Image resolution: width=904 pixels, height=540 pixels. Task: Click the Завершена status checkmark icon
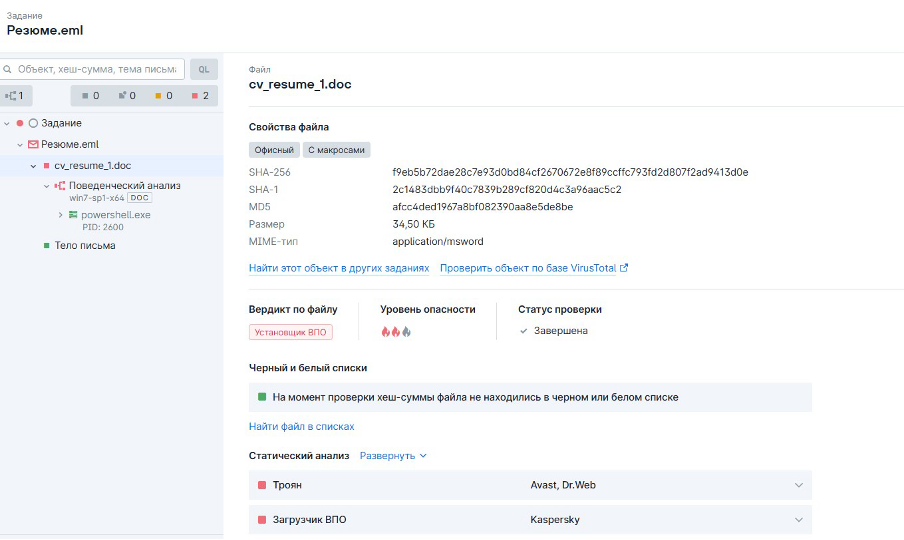(x=523, y=331)
